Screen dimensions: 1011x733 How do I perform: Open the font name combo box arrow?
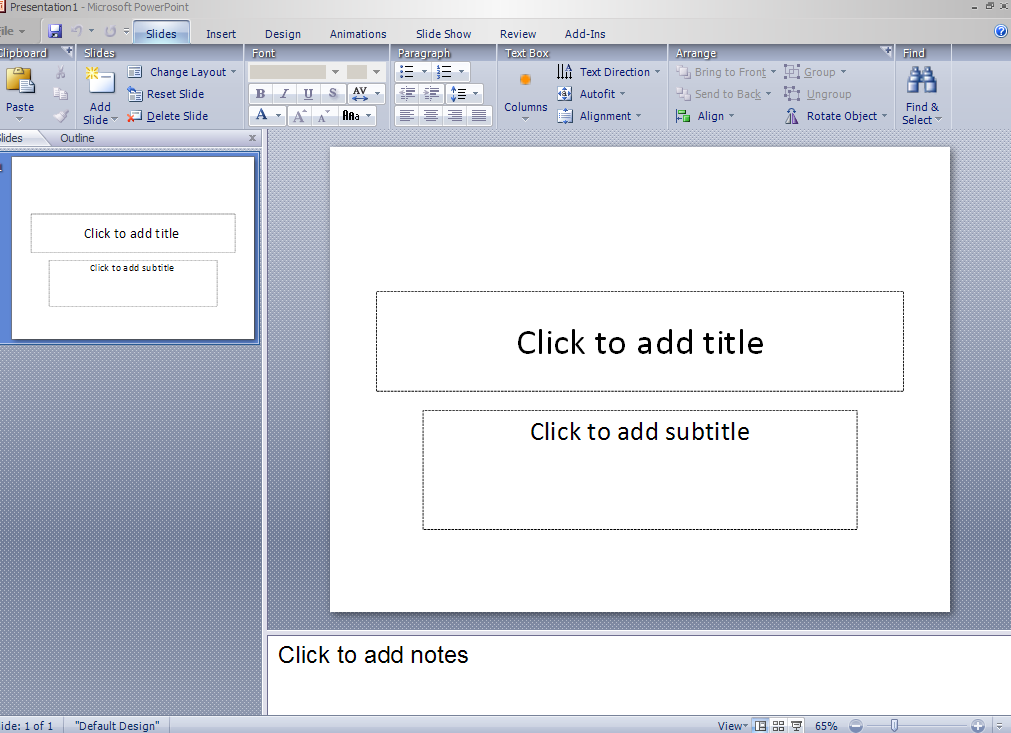[335, 72]
